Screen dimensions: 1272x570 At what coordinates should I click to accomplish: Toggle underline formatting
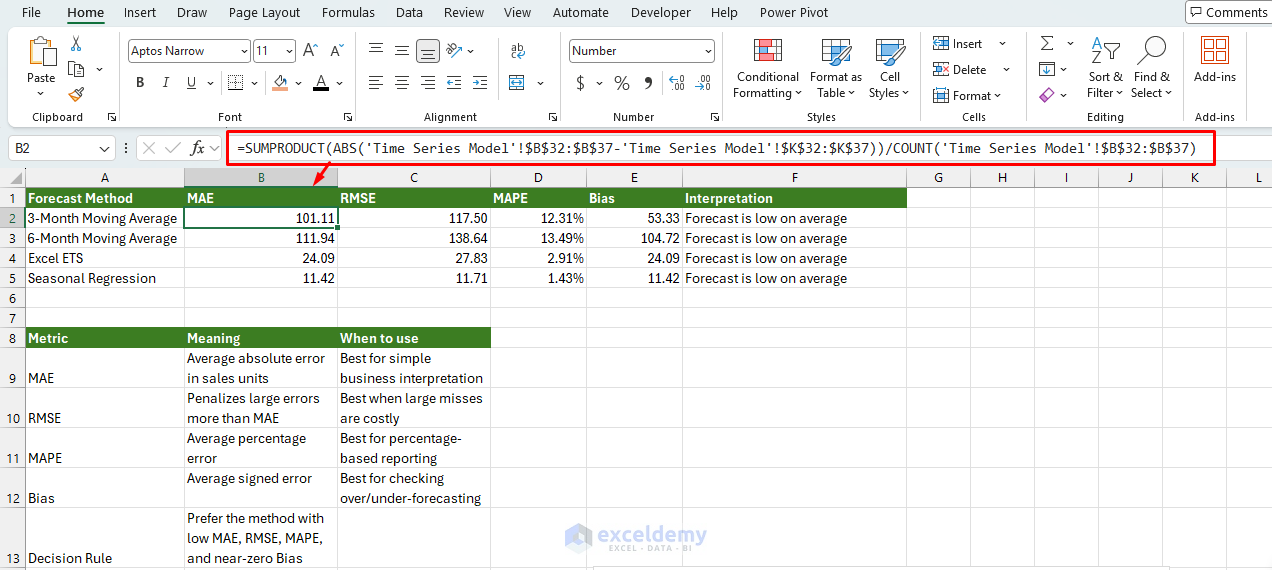pyautogui.click(x=192, y=83)
